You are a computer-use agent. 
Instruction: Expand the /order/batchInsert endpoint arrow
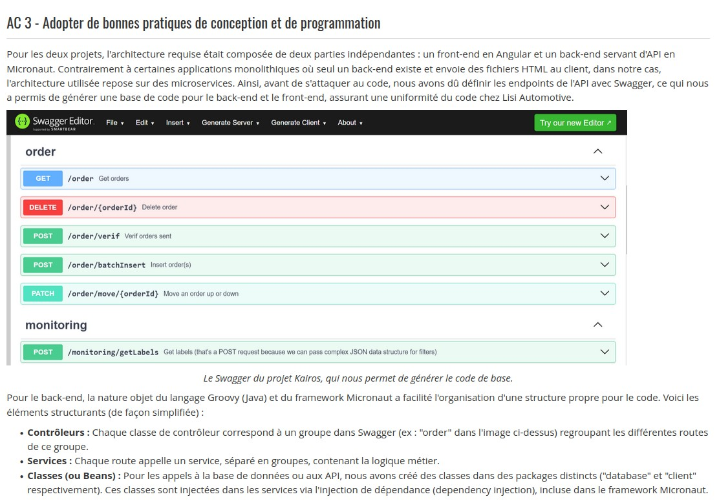pos(604,265)
